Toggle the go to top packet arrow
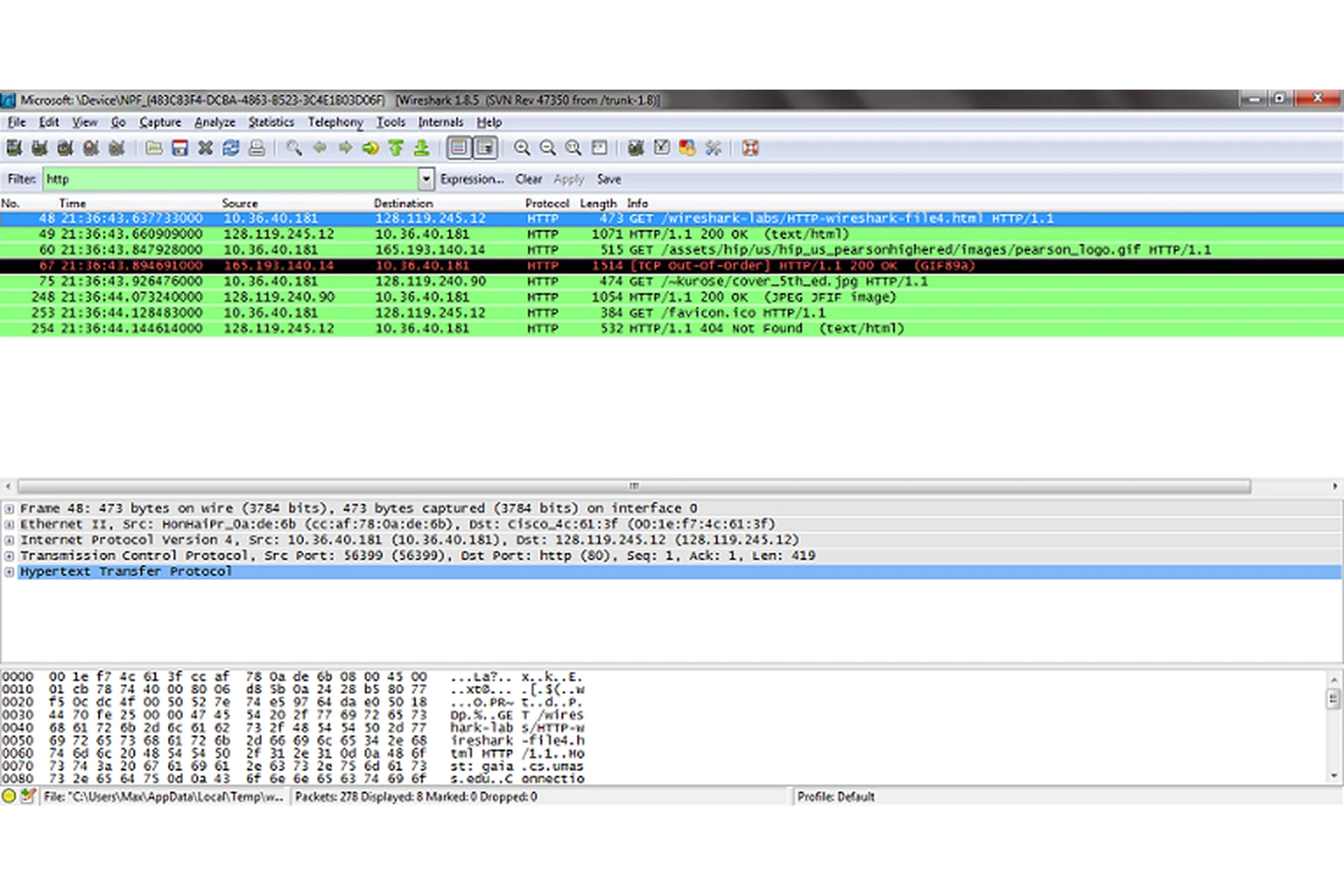1344x896 pixels. coord(395,148)
